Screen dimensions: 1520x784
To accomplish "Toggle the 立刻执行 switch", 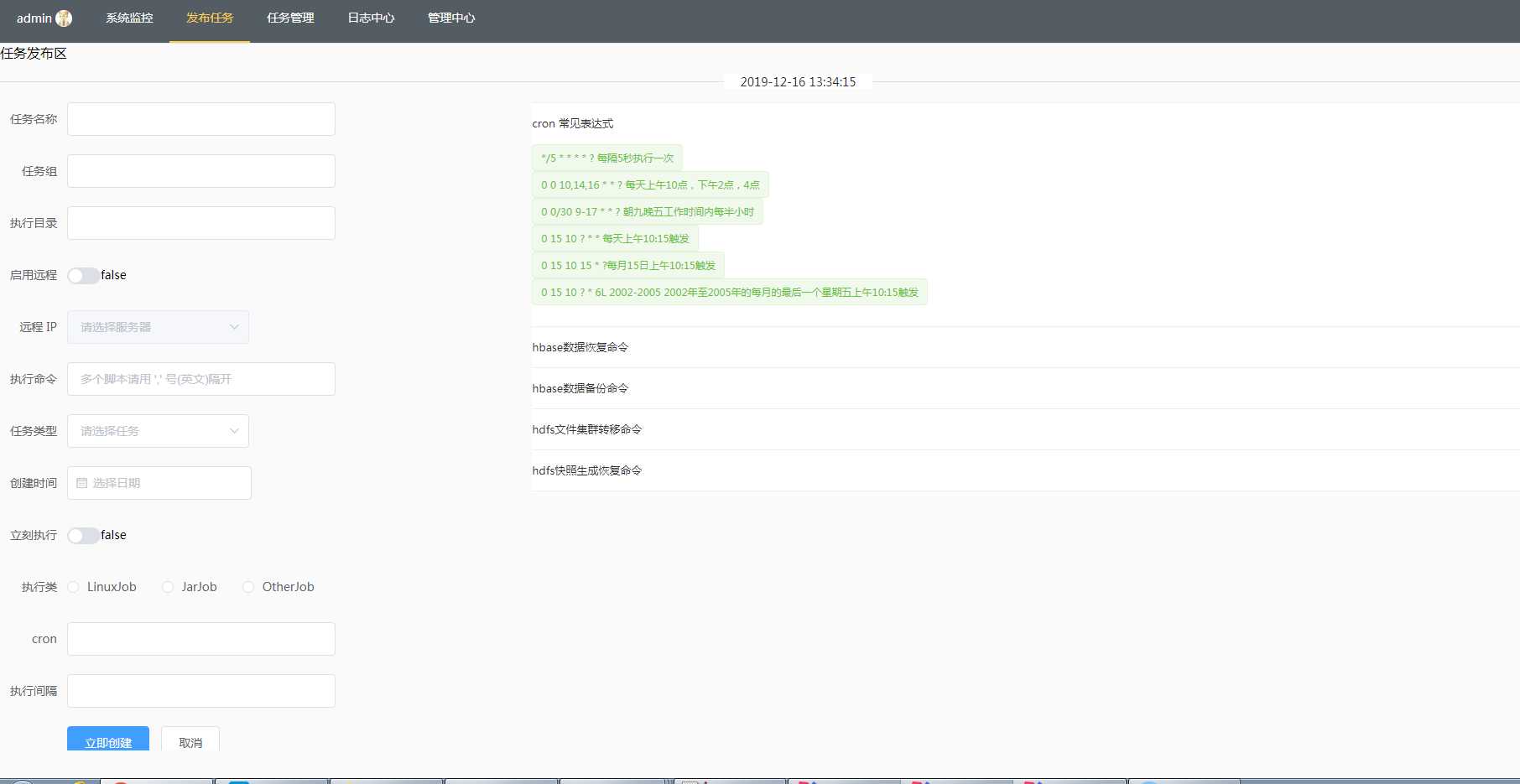I will tap(82, 536).
